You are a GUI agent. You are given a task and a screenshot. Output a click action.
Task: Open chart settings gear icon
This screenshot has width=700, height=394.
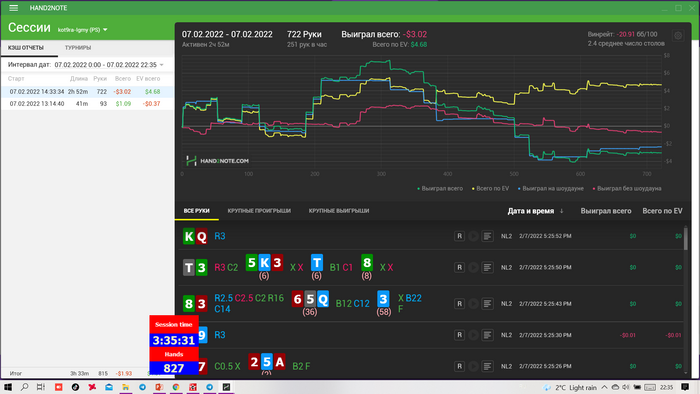coord(678,36)
